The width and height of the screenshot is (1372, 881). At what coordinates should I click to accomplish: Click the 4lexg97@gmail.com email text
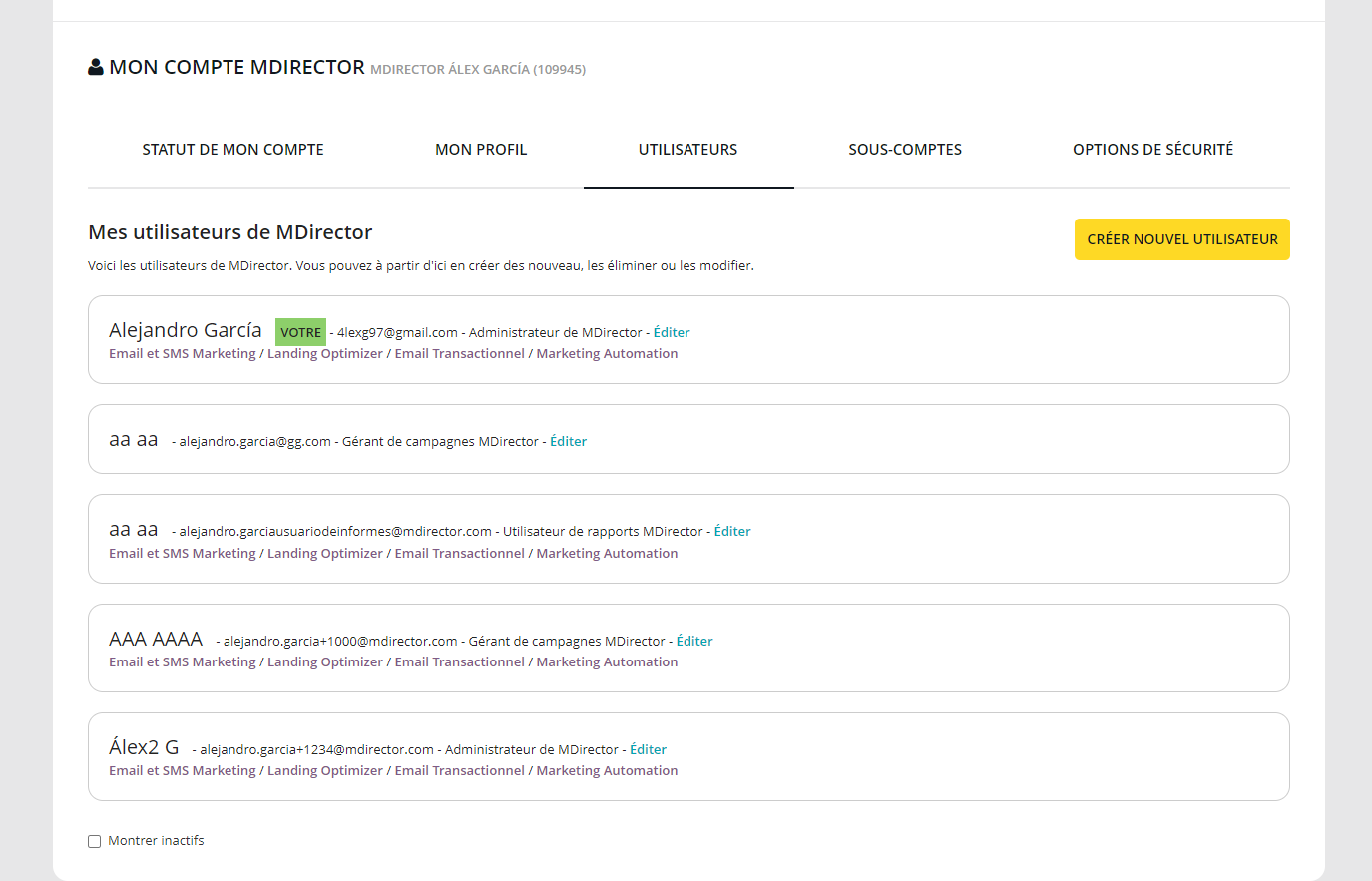397,333
